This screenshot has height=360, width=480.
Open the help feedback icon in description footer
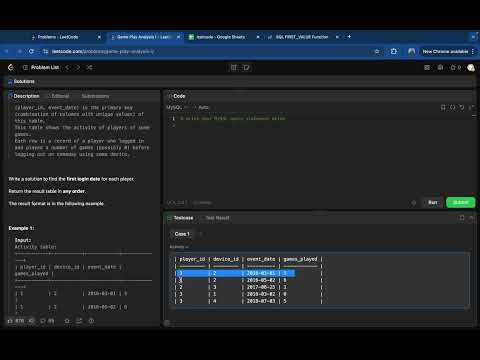point(91,321)
